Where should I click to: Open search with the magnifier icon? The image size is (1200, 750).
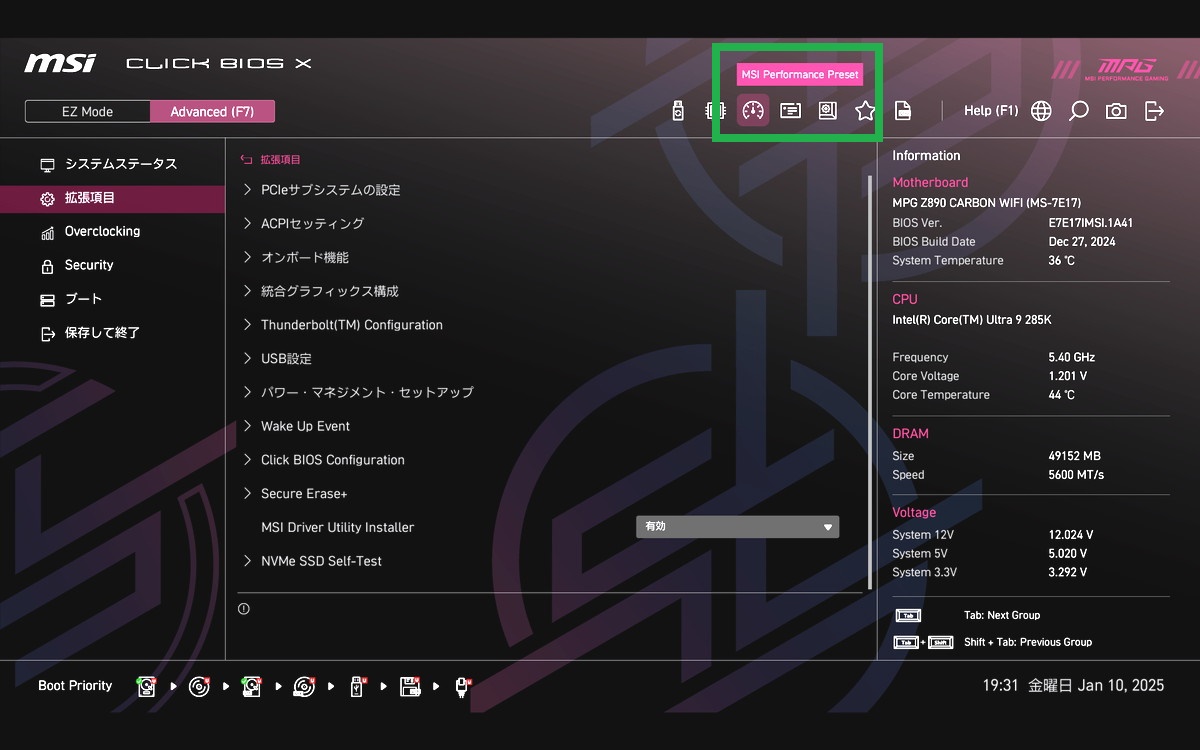coord(1078,111)
